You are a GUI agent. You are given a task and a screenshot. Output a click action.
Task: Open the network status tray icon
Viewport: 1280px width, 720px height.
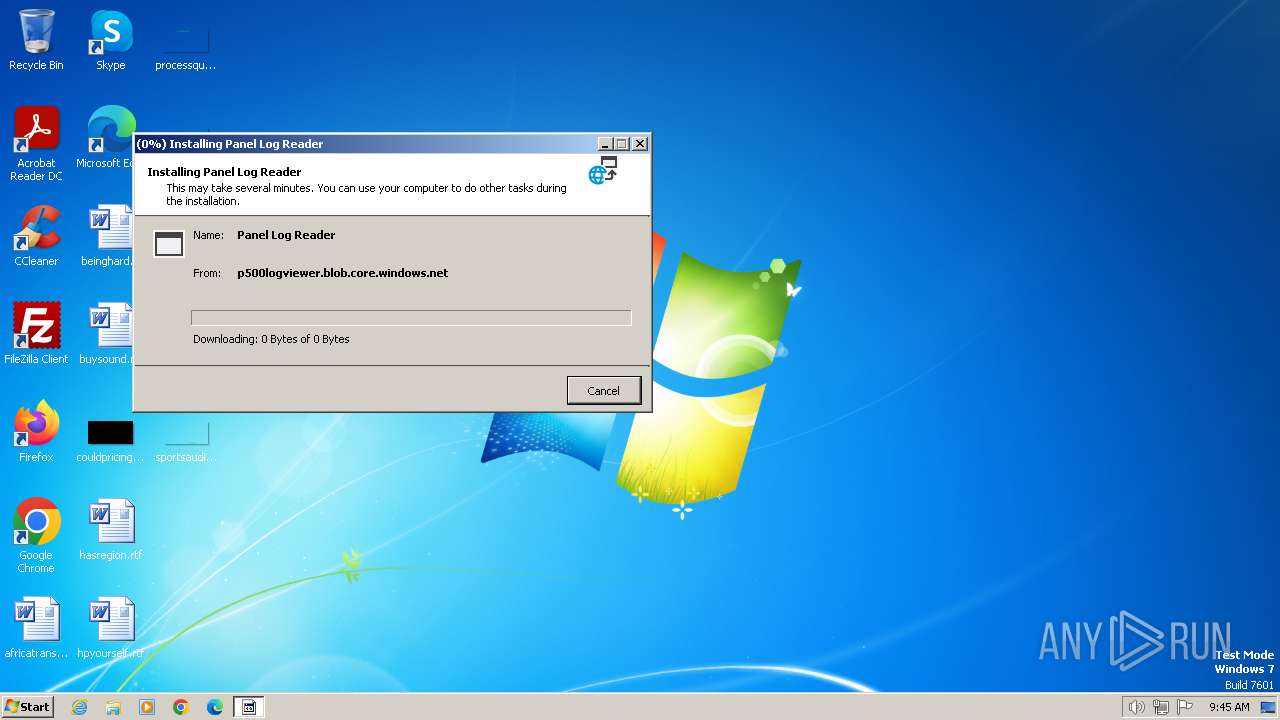(1161, 707)
